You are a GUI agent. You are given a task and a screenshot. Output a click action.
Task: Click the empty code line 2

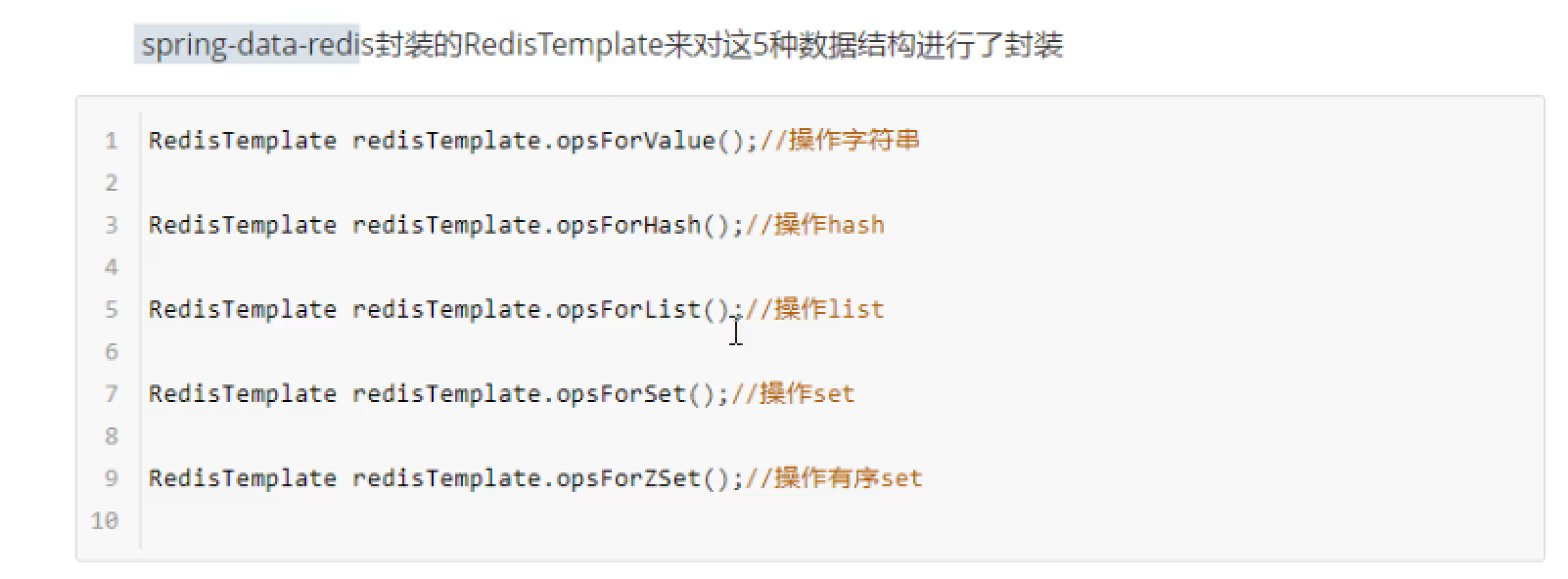[842, 183]
